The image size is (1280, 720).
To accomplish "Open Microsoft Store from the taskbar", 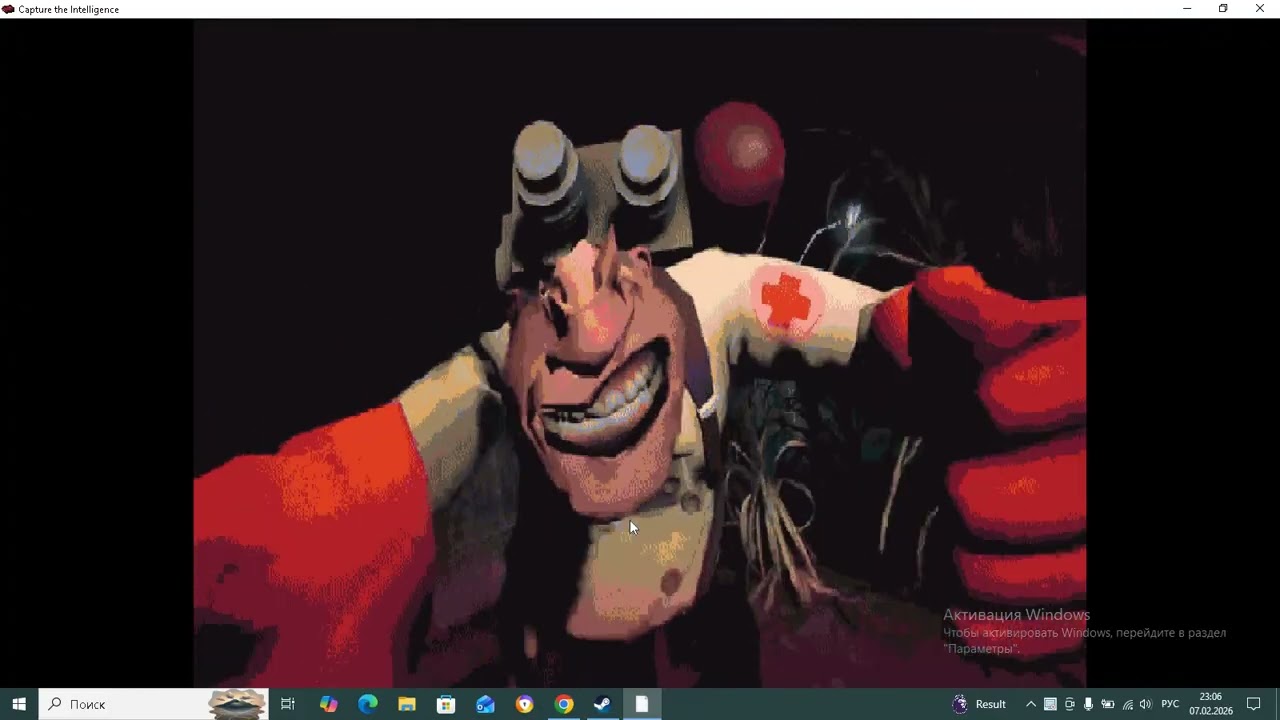I will point(446,704).
